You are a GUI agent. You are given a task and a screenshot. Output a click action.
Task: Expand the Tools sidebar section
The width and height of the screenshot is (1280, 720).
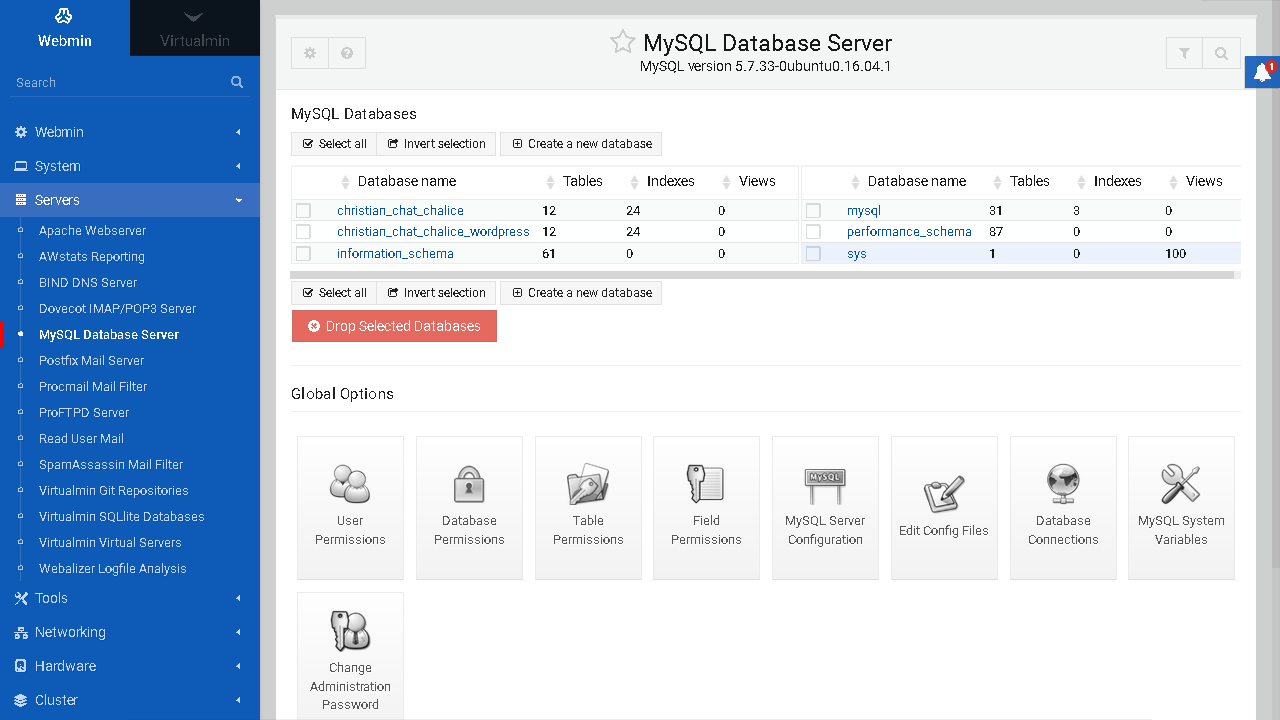51,598
